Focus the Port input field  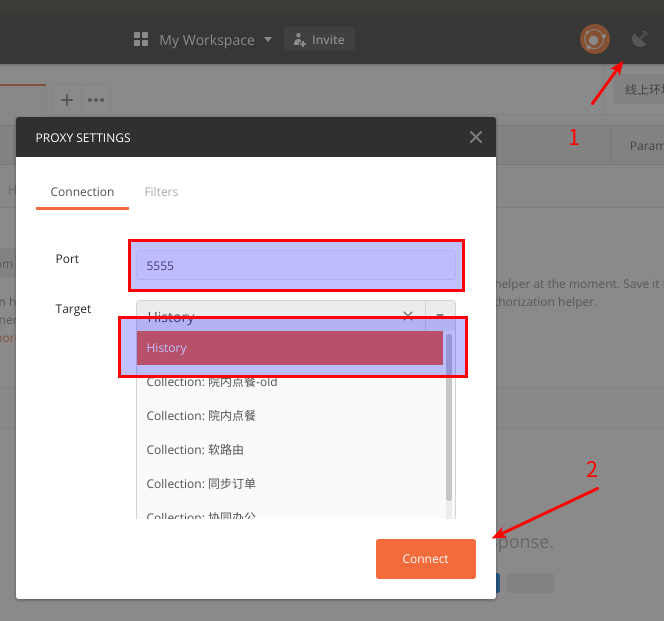click(295, 266)
